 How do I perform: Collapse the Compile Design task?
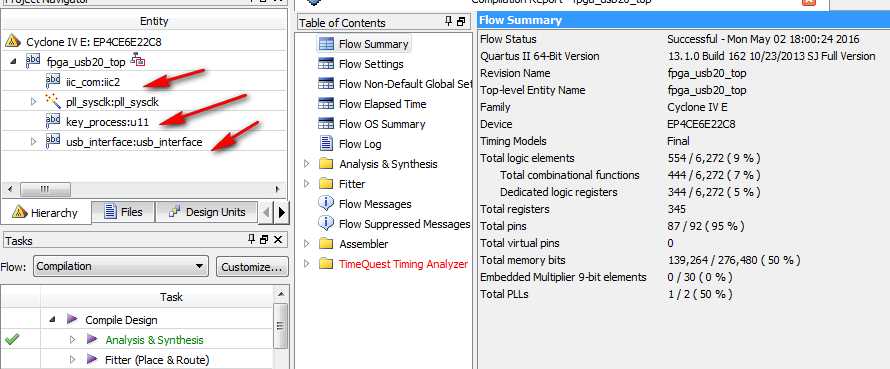52,320
